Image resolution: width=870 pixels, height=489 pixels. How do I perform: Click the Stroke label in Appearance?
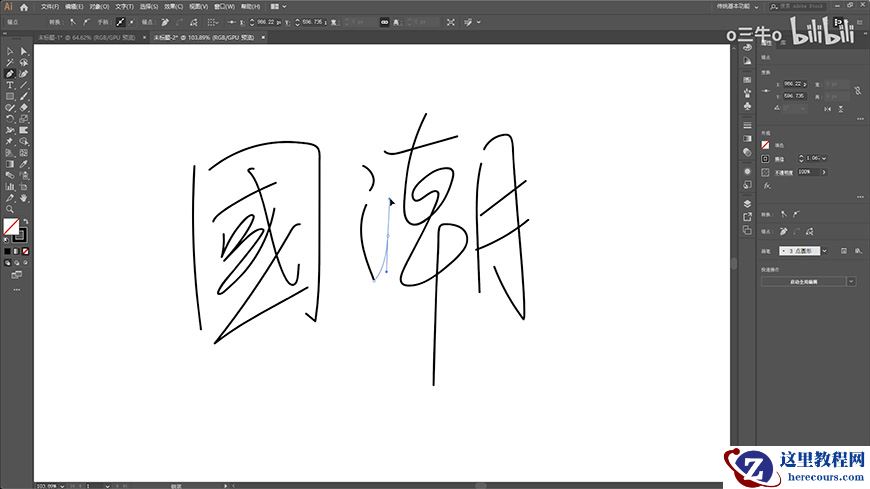click(780, 159)
